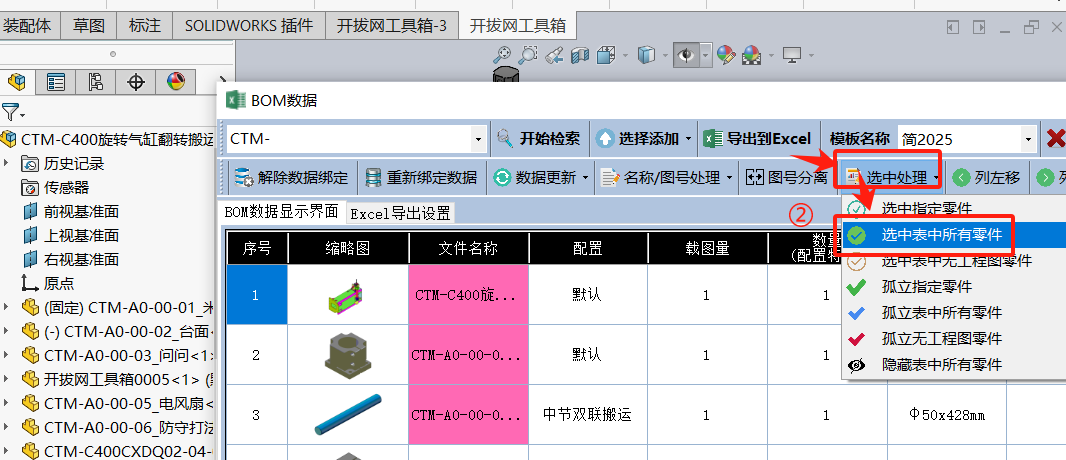Click the feature tree filter funnel
The height and width of the screenshot is (460, 1066).
[12, 112]
